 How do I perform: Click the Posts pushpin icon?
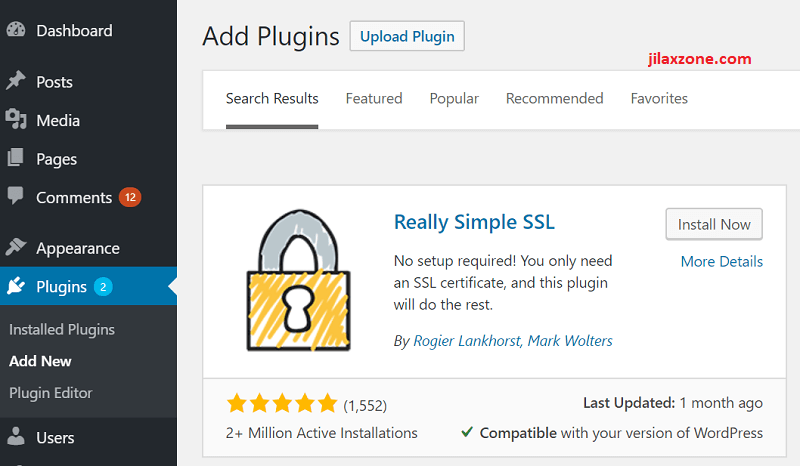(16, 81)
